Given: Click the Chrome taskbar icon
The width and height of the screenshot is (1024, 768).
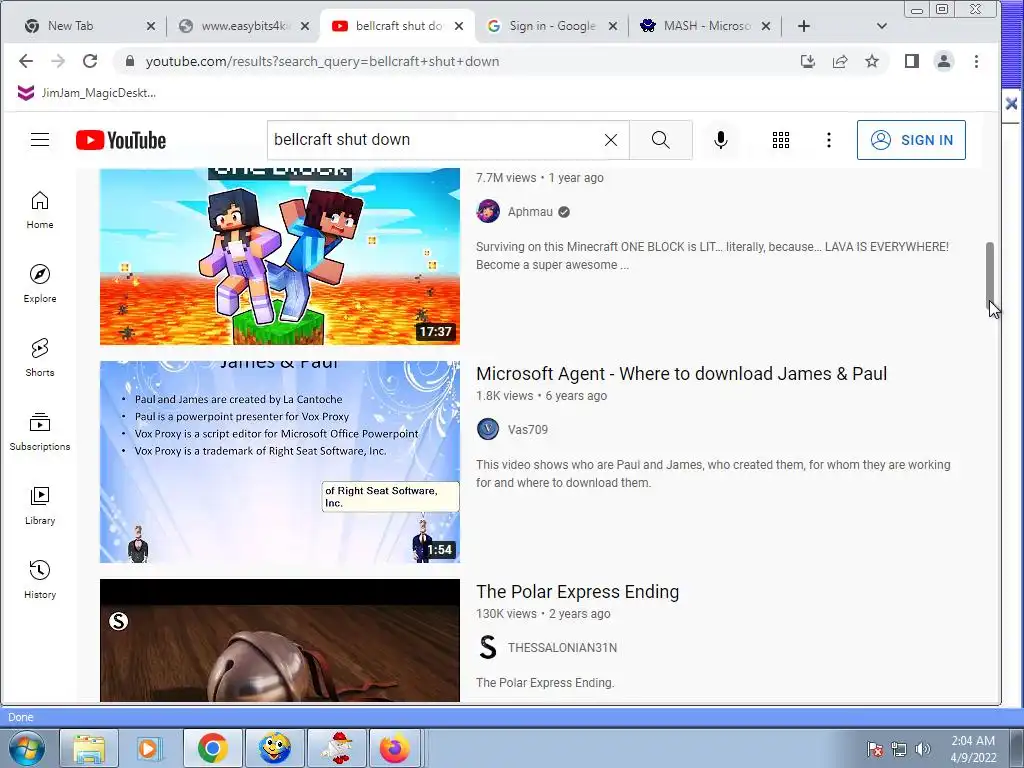Looking at the screenshot, I should click(x=212, y=748).
